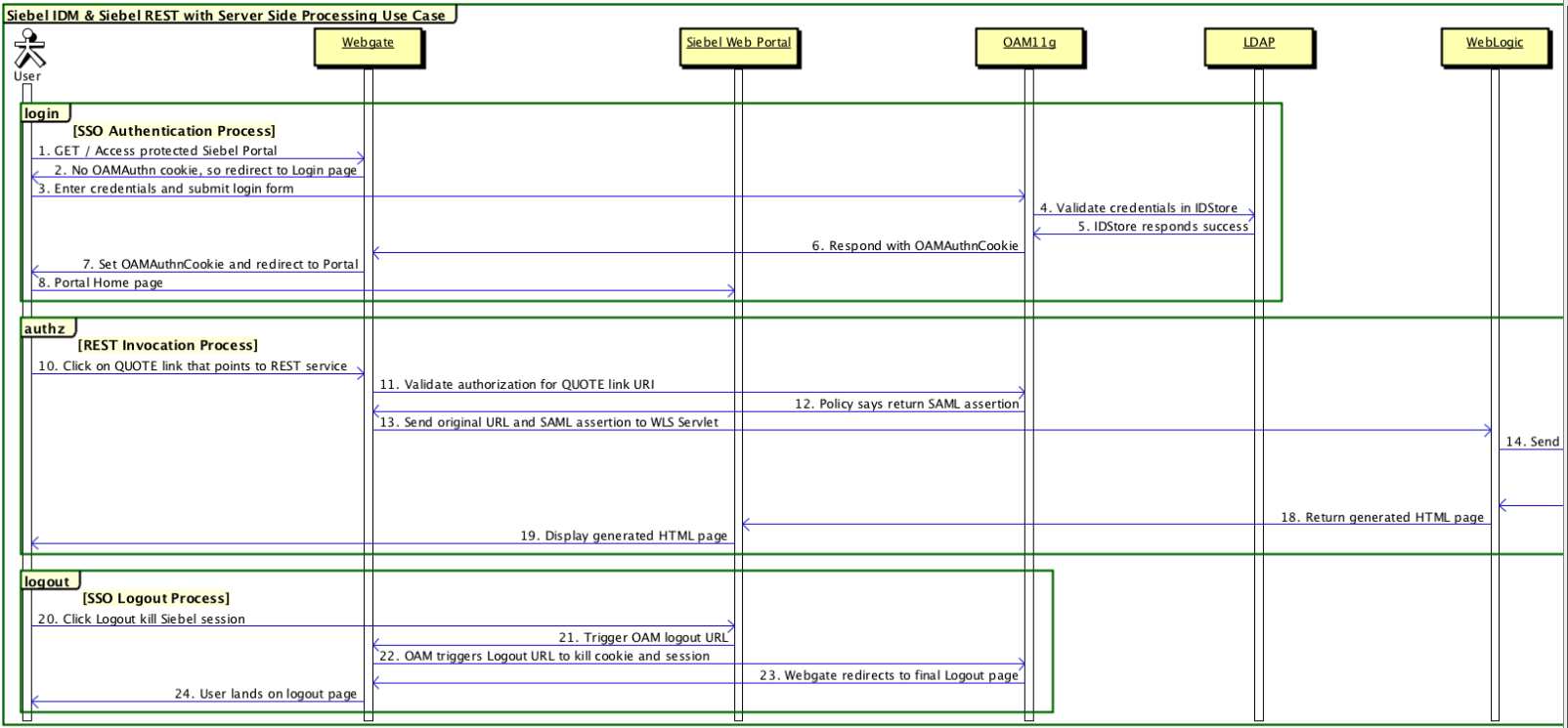1568x728 pixels.
Task: Click message '18. Return generated HTML page'
Action: pyautogui.click(x=1382, y=517)
